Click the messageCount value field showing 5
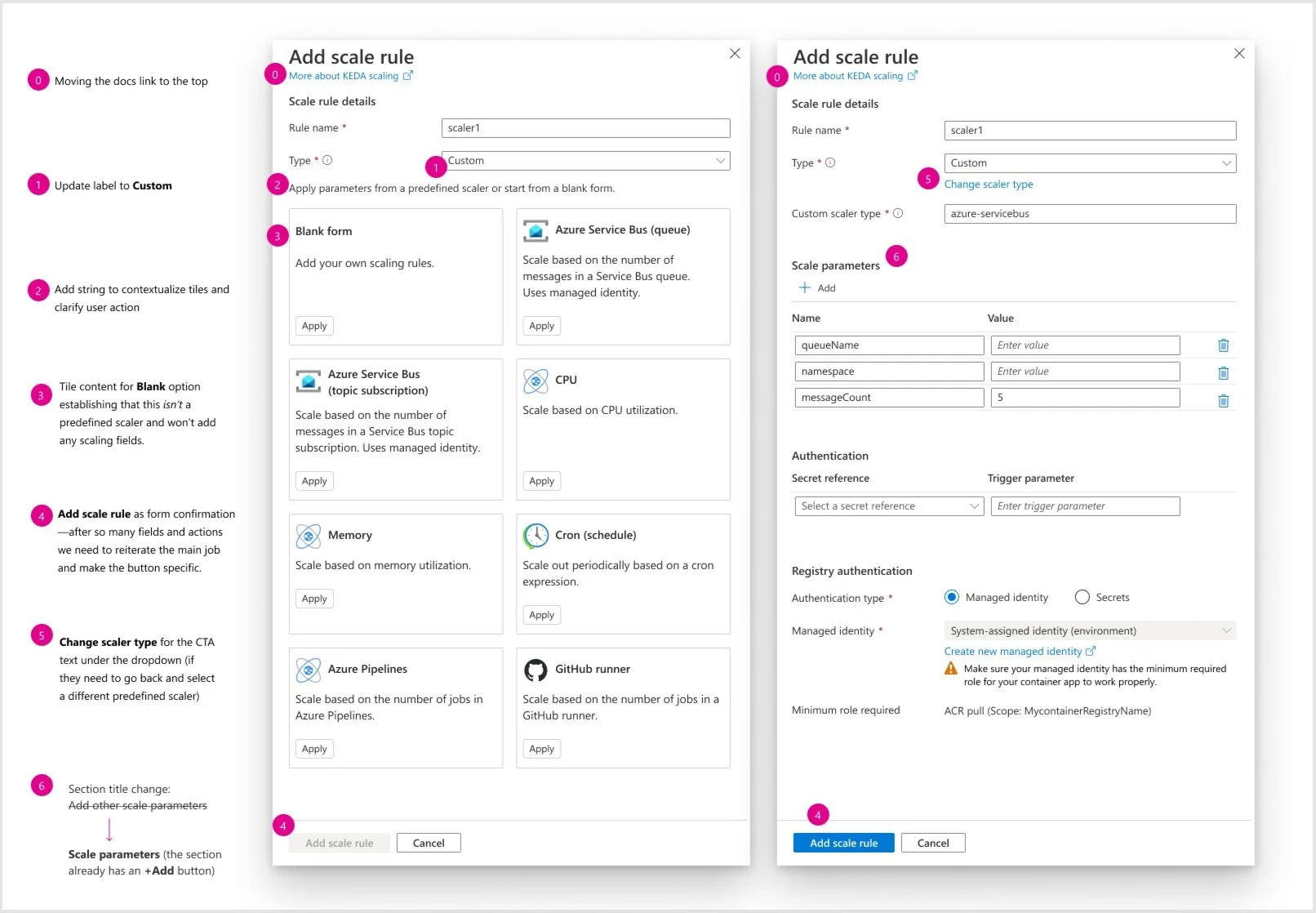Viewport: 1316px width, 913px height. point(1085,398)
